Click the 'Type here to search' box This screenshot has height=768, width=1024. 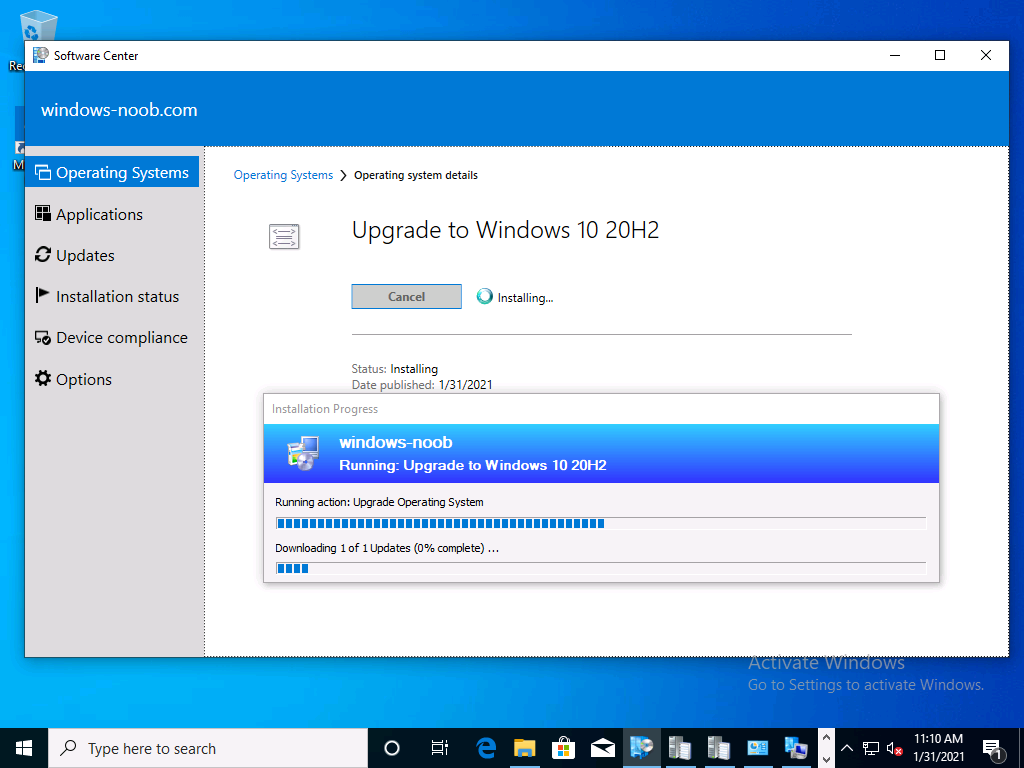tap(208, 748)
